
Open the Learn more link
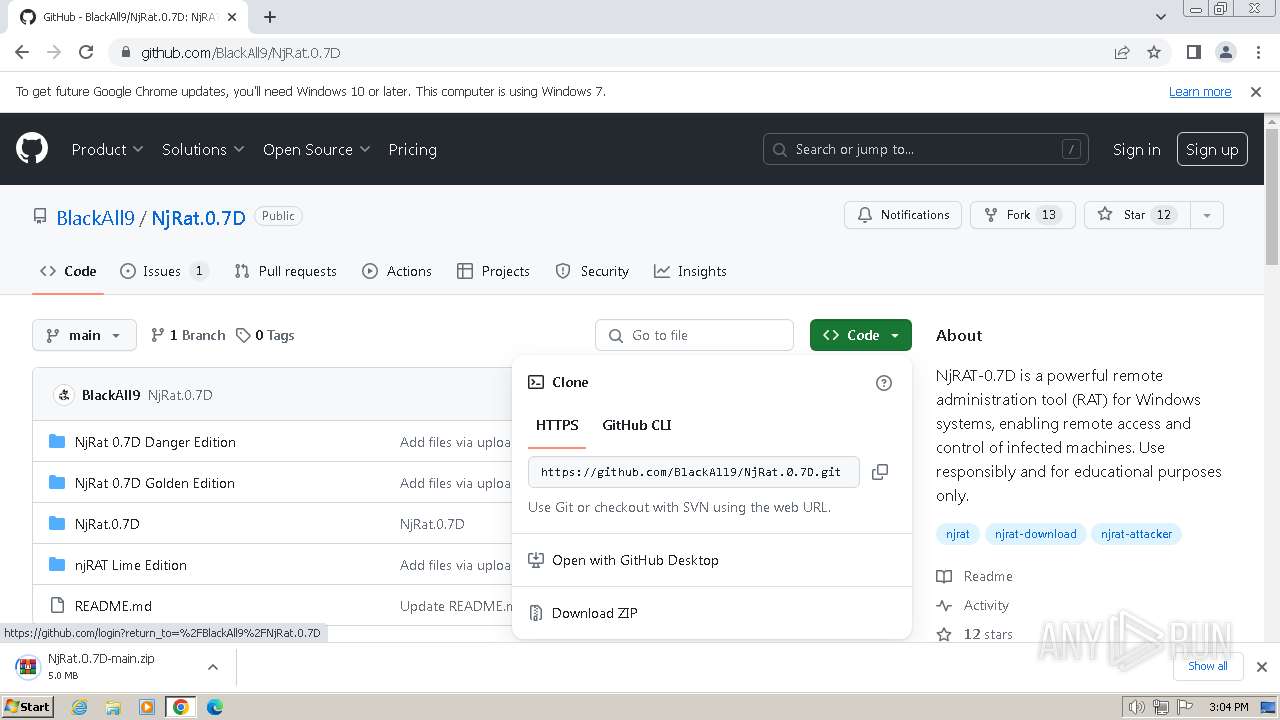click(x=1200, y=91)
